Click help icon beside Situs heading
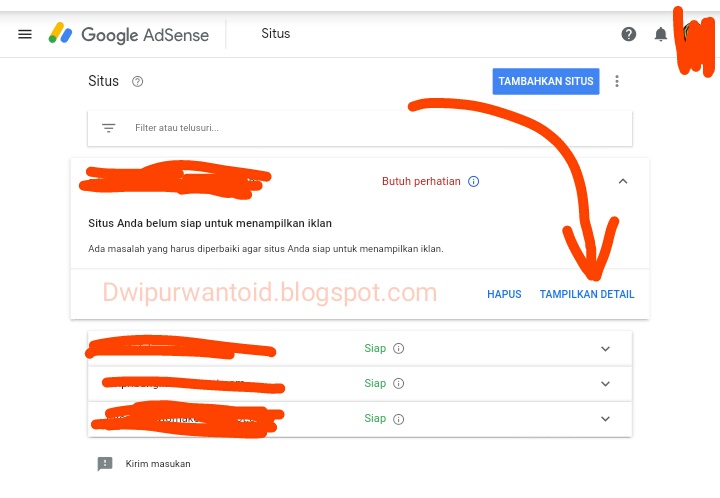Image resolution: width=720 pixels, height=498 pixels. (137, 82)
